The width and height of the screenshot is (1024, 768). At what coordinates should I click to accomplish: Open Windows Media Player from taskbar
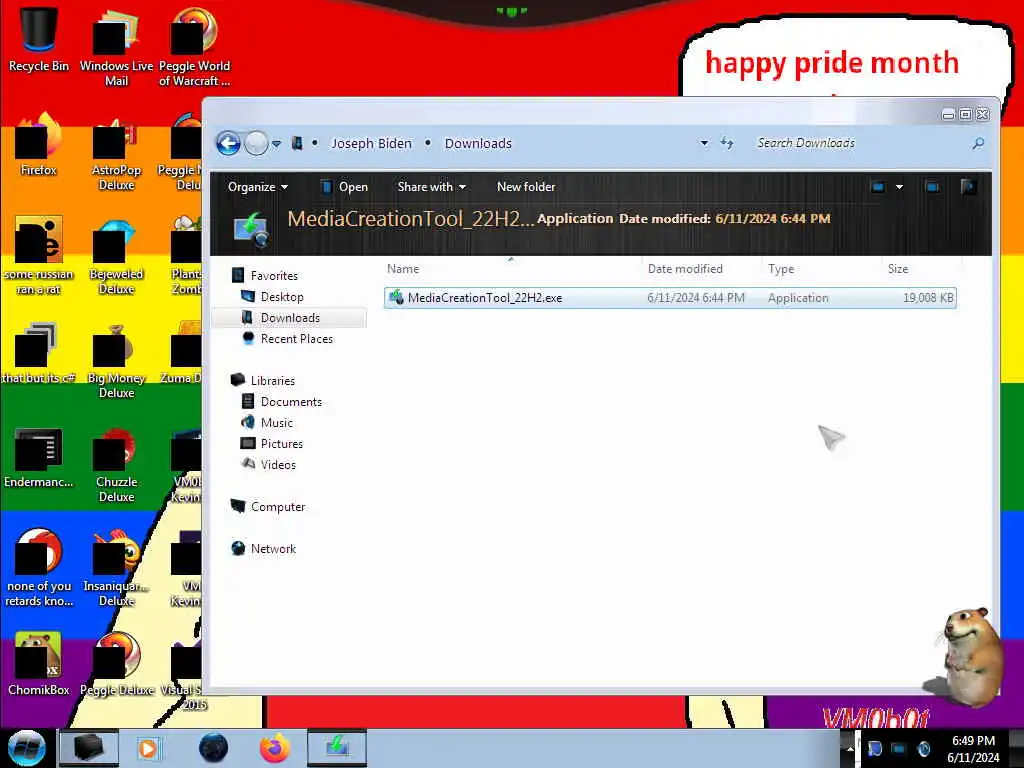(x=148, y=748)
